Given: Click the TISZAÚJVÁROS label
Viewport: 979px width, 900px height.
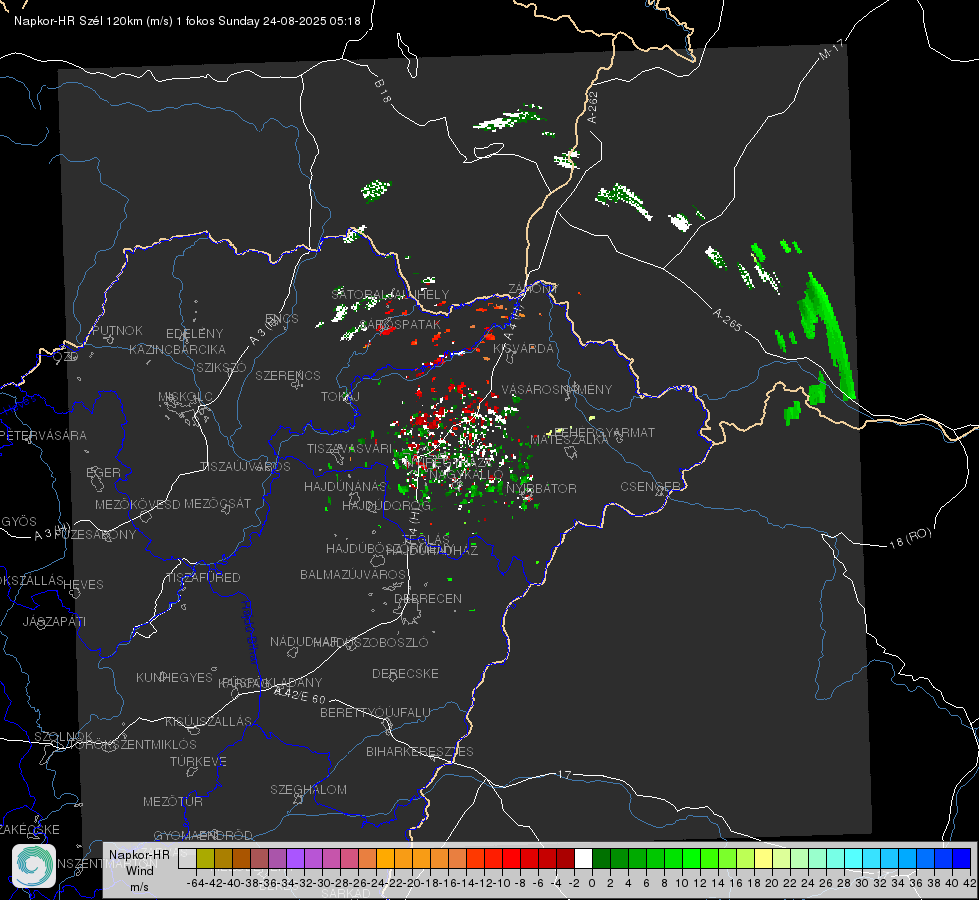Looking at the screenshot, I should click(x=245, y=467).
